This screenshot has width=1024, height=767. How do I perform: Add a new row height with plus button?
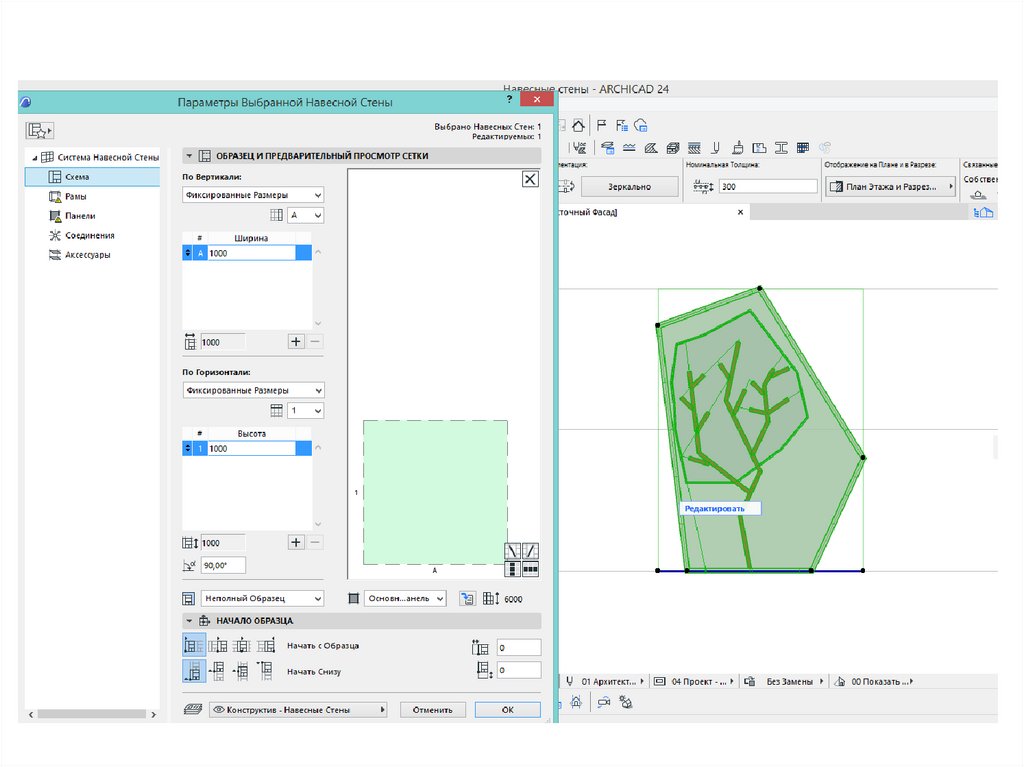pyautogui.click(x=296, y=542)
